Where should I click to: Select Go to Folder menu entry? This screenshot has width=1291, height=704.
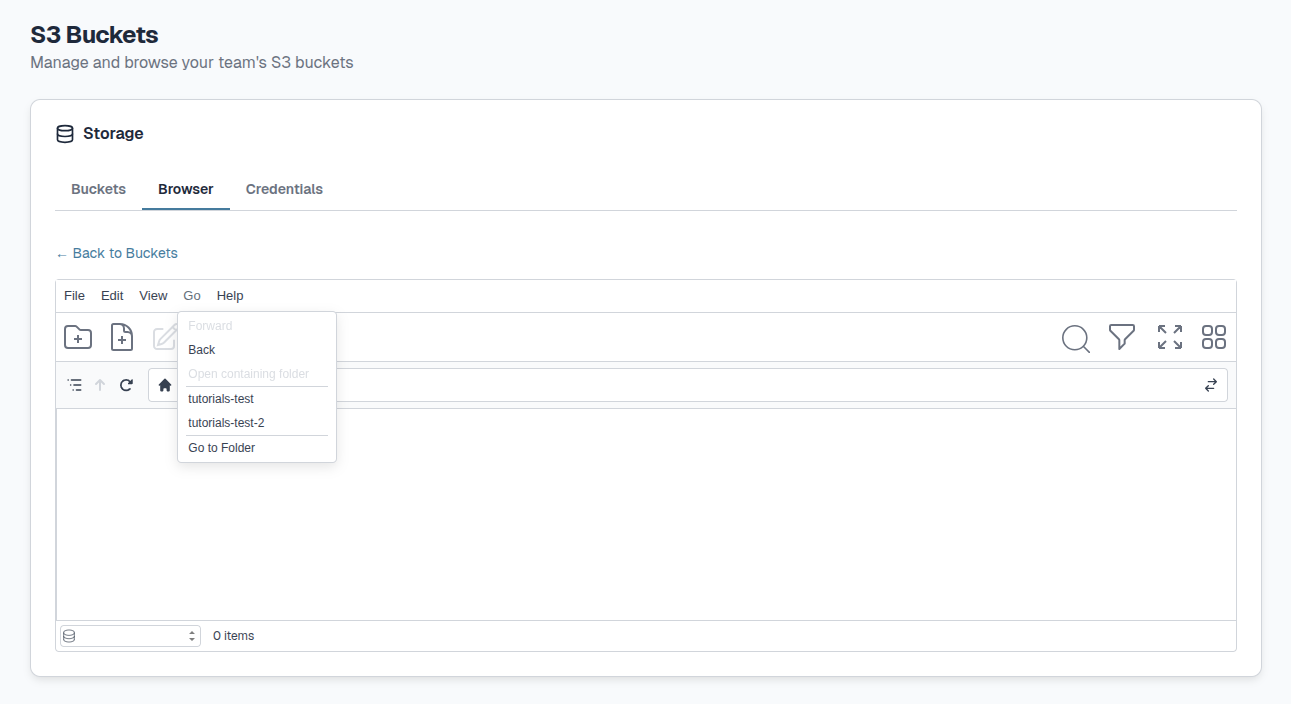tap(222, 448)
